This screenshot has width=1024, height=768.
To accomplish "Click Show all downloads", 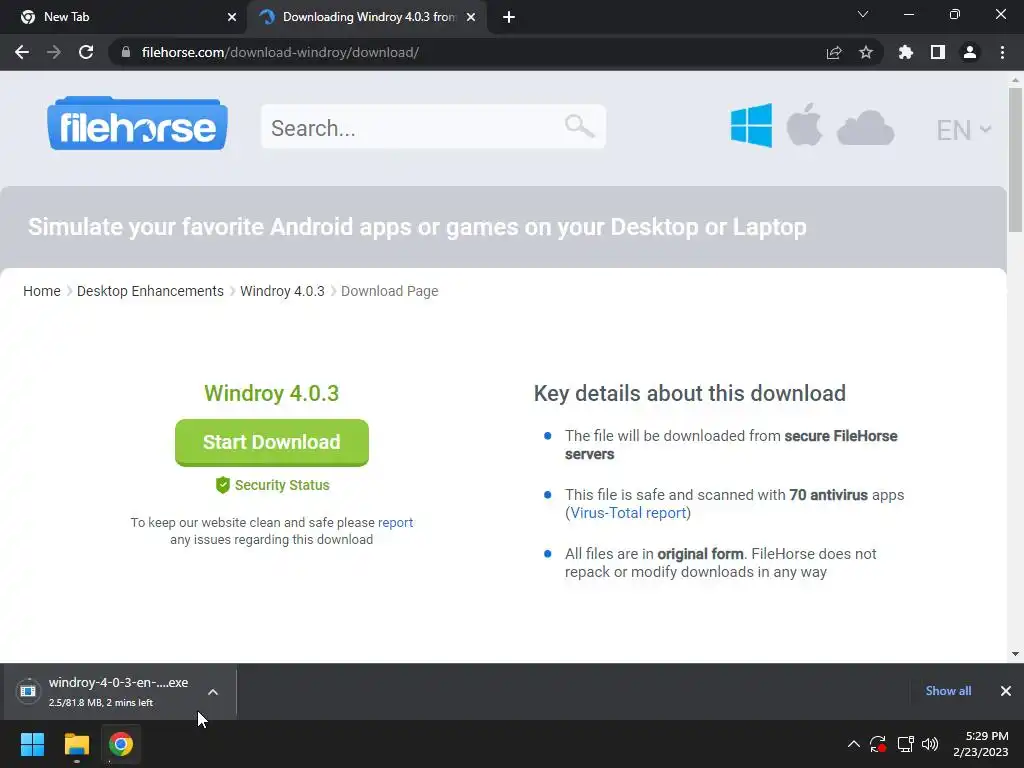I will [x=948, y=691].
